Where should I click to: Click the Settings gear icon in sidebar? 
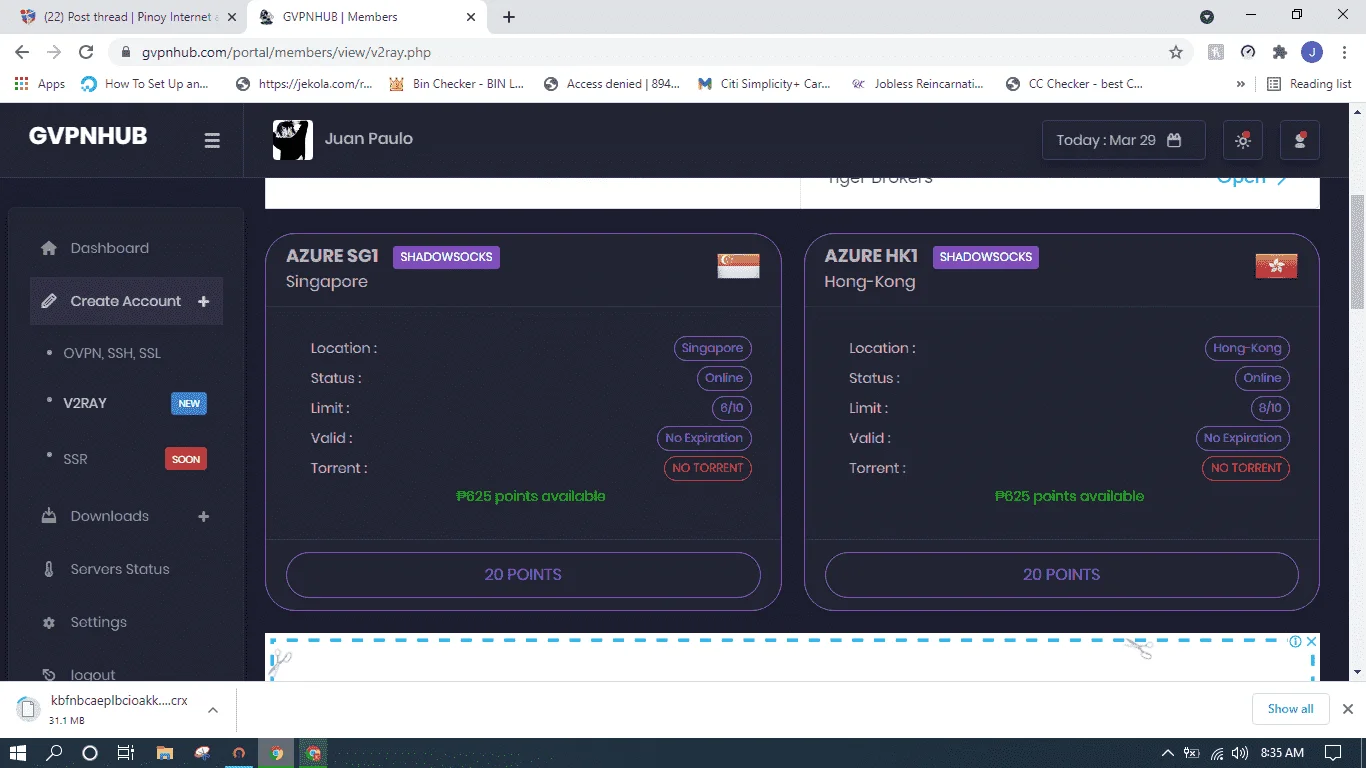coord(49,622)
